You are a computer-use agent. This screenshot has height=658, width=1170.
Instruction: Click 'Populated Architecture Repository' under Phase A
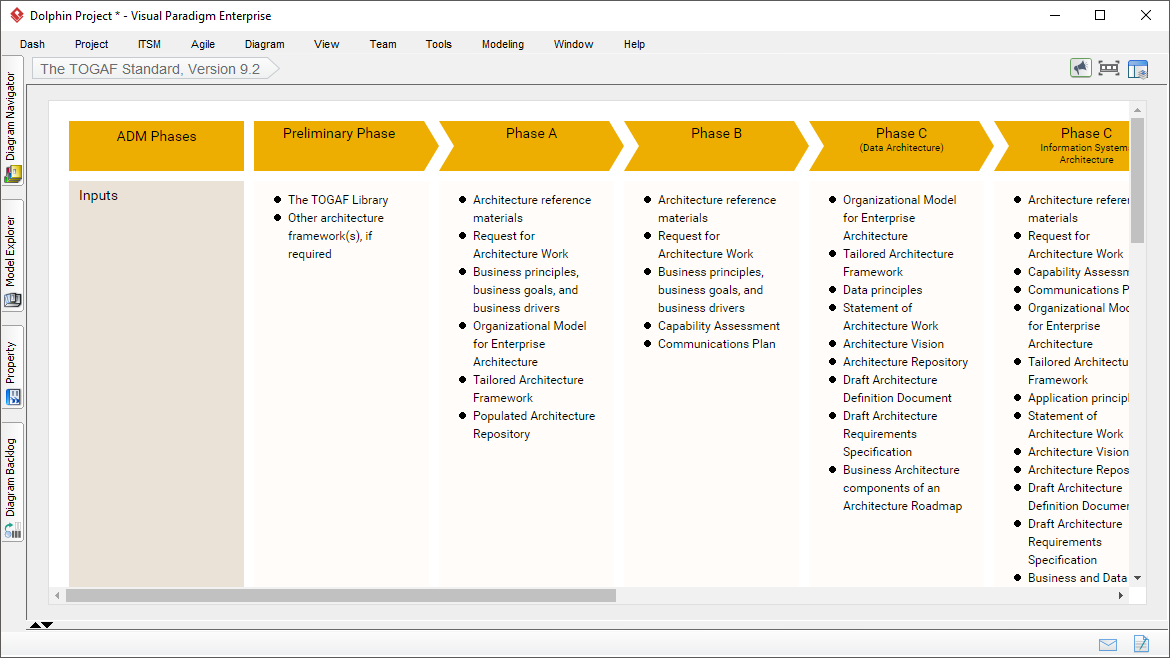pos(534,425)
